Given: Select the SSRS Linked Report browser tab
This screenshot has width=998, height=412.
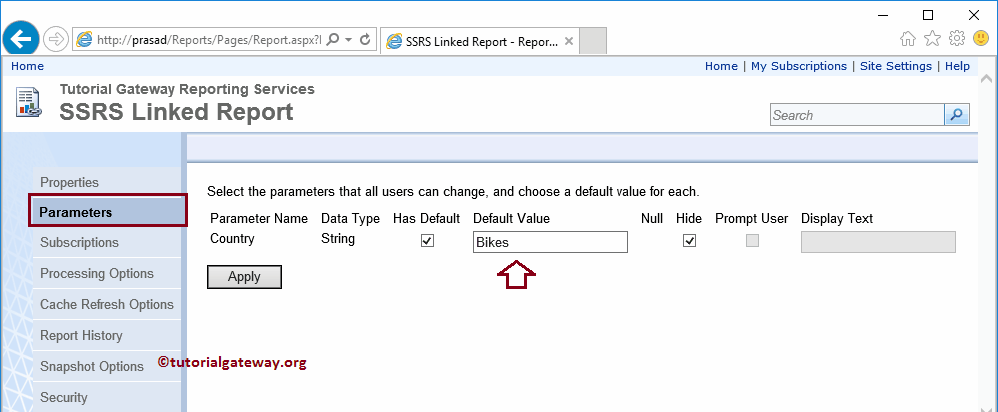Looking at the screenshot, I should tap(480, 41).
